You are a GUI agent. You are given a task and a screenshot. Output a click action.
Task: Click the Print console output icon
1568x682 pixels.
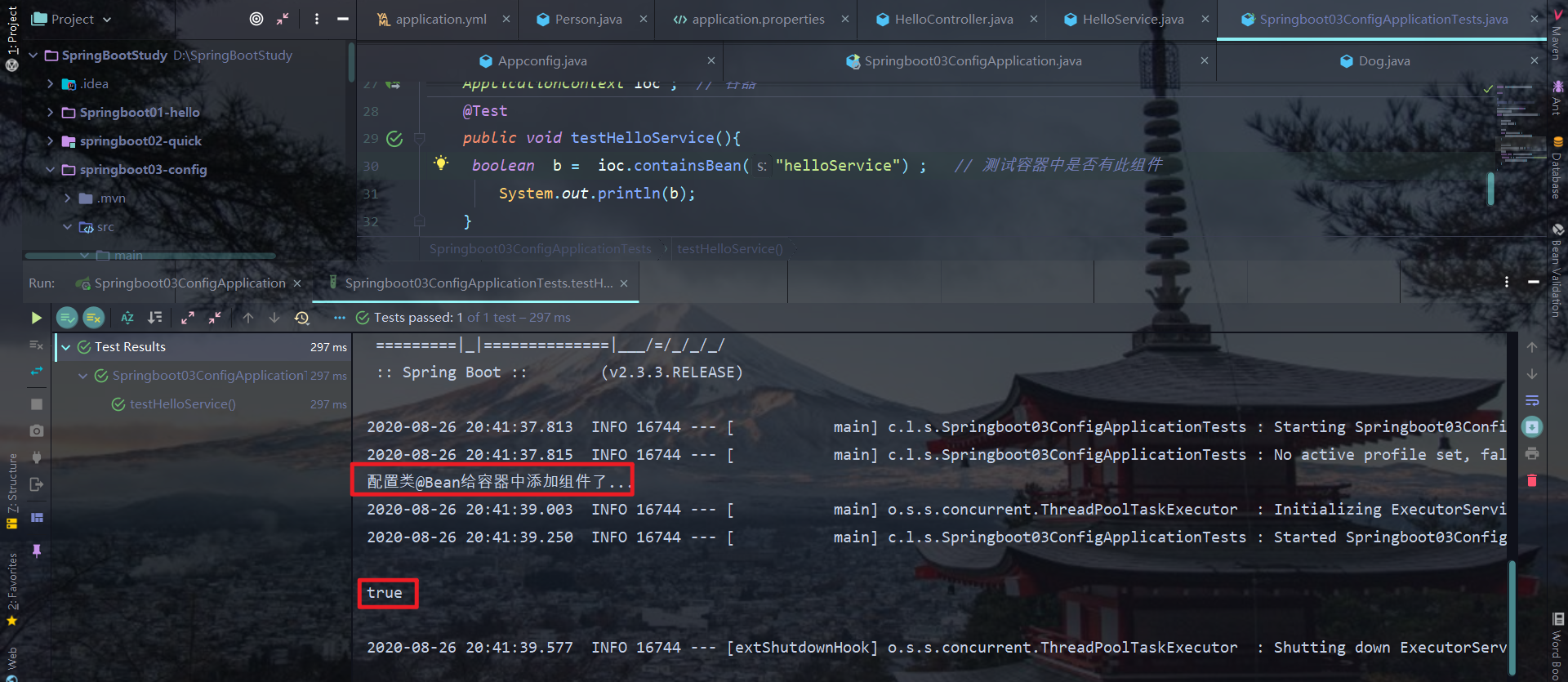tap(1532, 453)
